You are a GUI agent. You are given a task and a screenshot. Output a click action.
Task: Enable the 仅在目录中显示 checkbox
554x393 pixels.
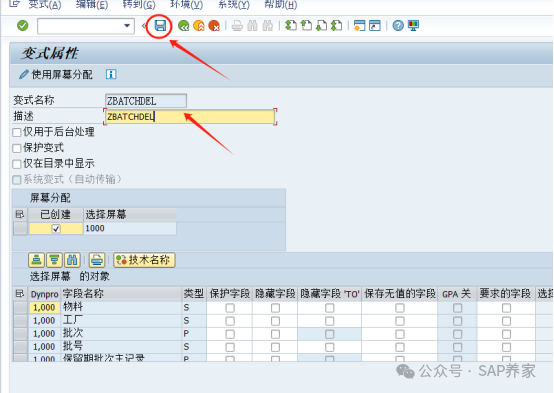tap(17, 164)
